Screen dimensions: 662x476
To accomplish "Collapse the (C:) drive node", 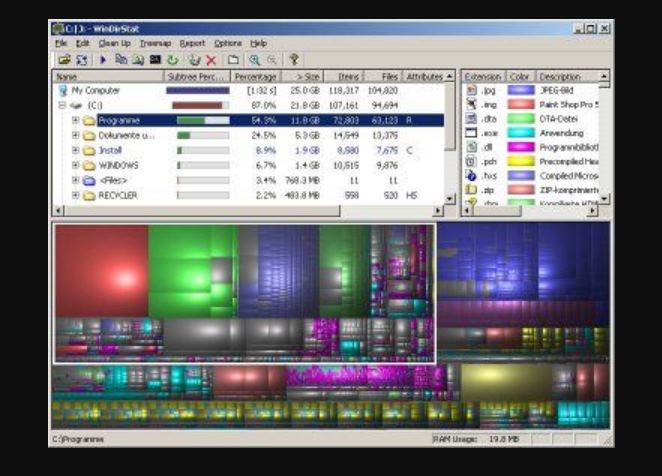I will tap(62, 105).
